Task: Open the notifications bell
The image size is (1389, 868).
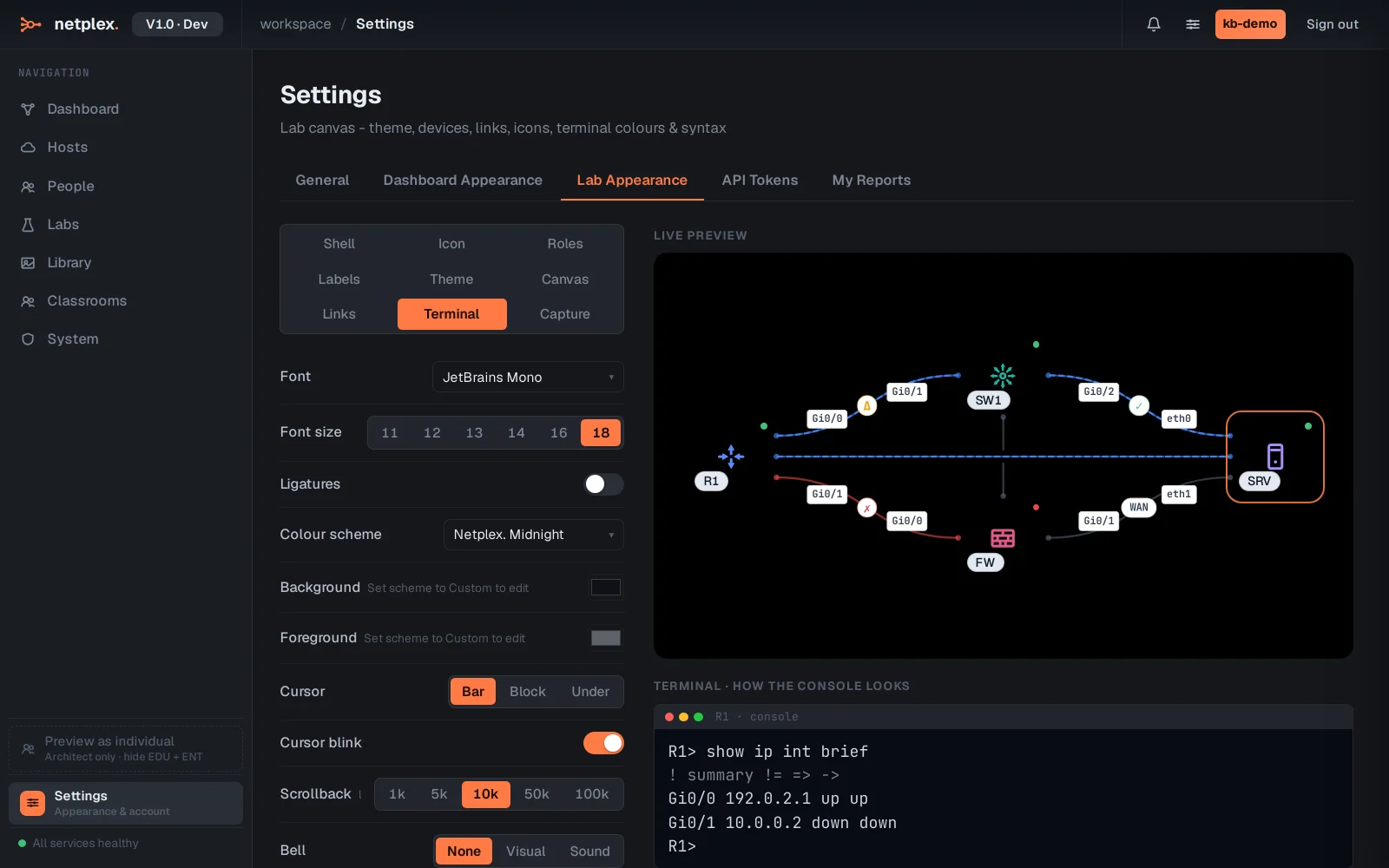Action: pos(1154,24)
